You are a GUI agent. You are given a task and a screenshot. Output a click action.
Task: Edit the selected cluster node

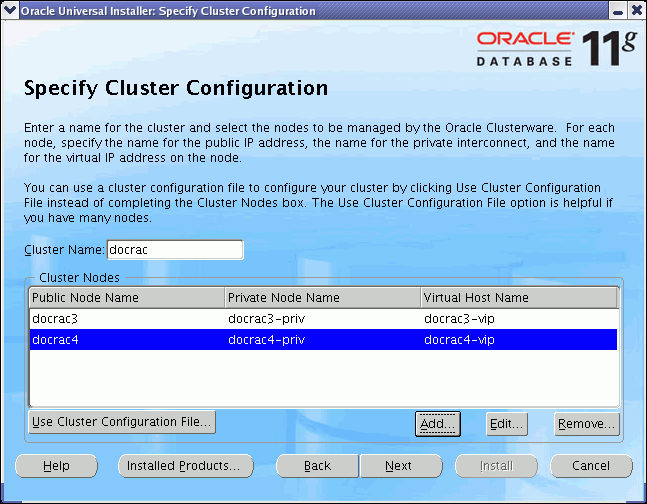point(507,424)
